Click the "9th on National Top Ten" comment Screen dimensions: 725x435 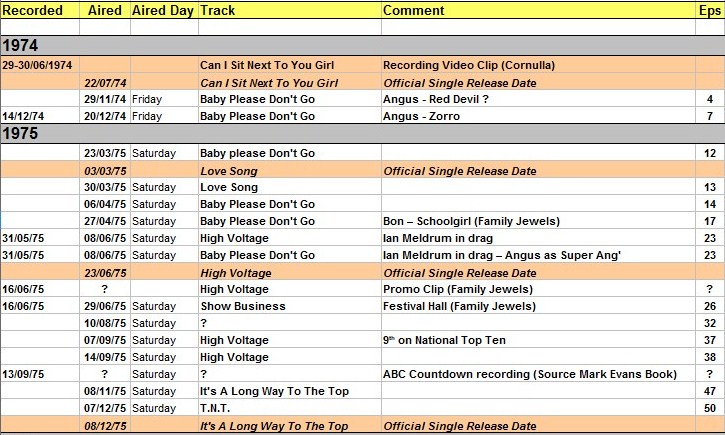tap(444, 340)
